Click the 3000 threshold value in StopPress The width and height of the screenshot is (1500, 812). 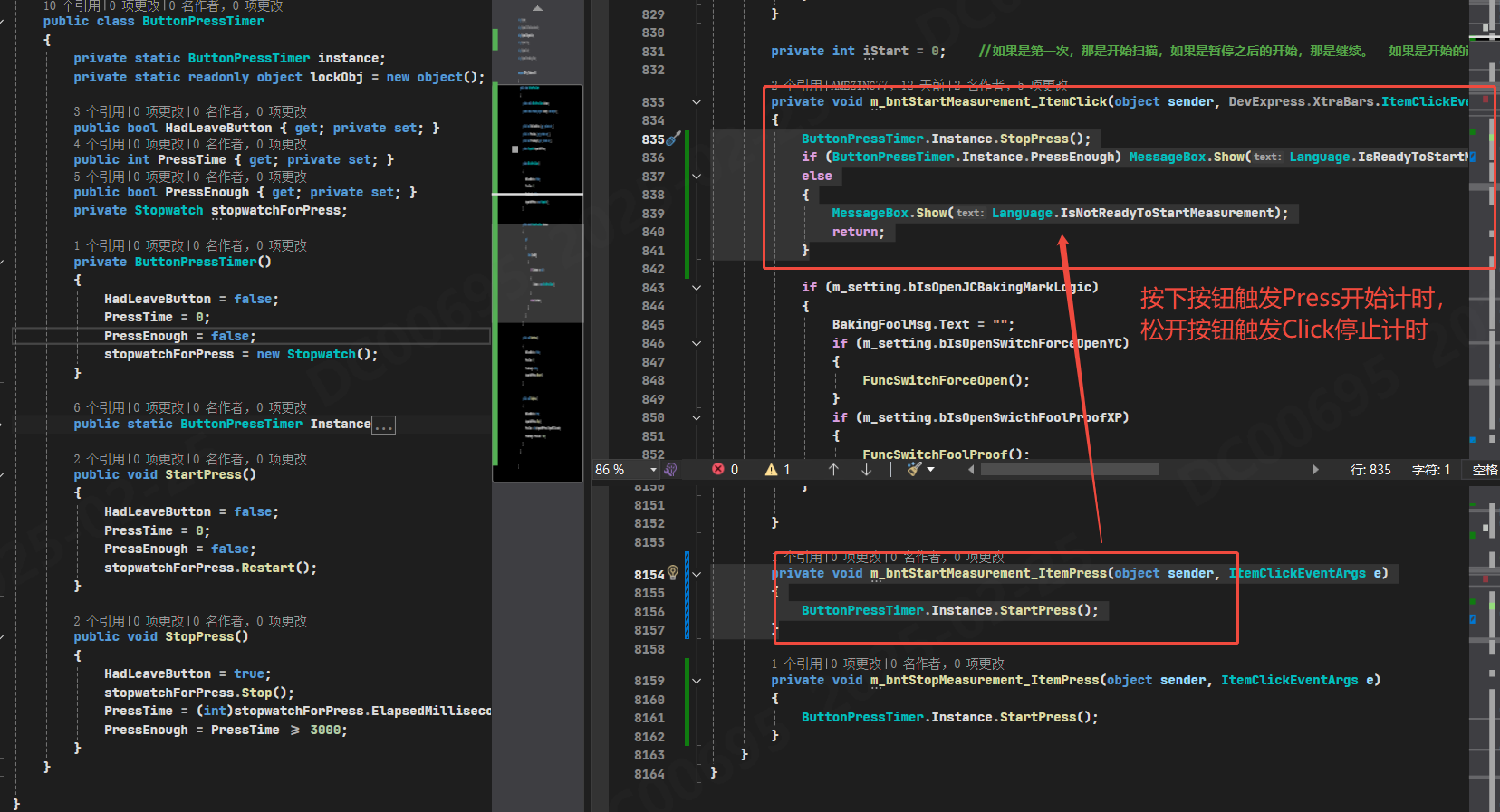click(x=325, y=730)
